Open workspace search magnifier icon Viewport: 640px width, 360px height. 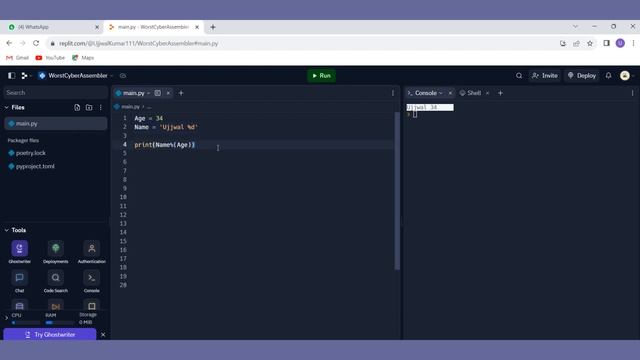[x=519, y=76]
